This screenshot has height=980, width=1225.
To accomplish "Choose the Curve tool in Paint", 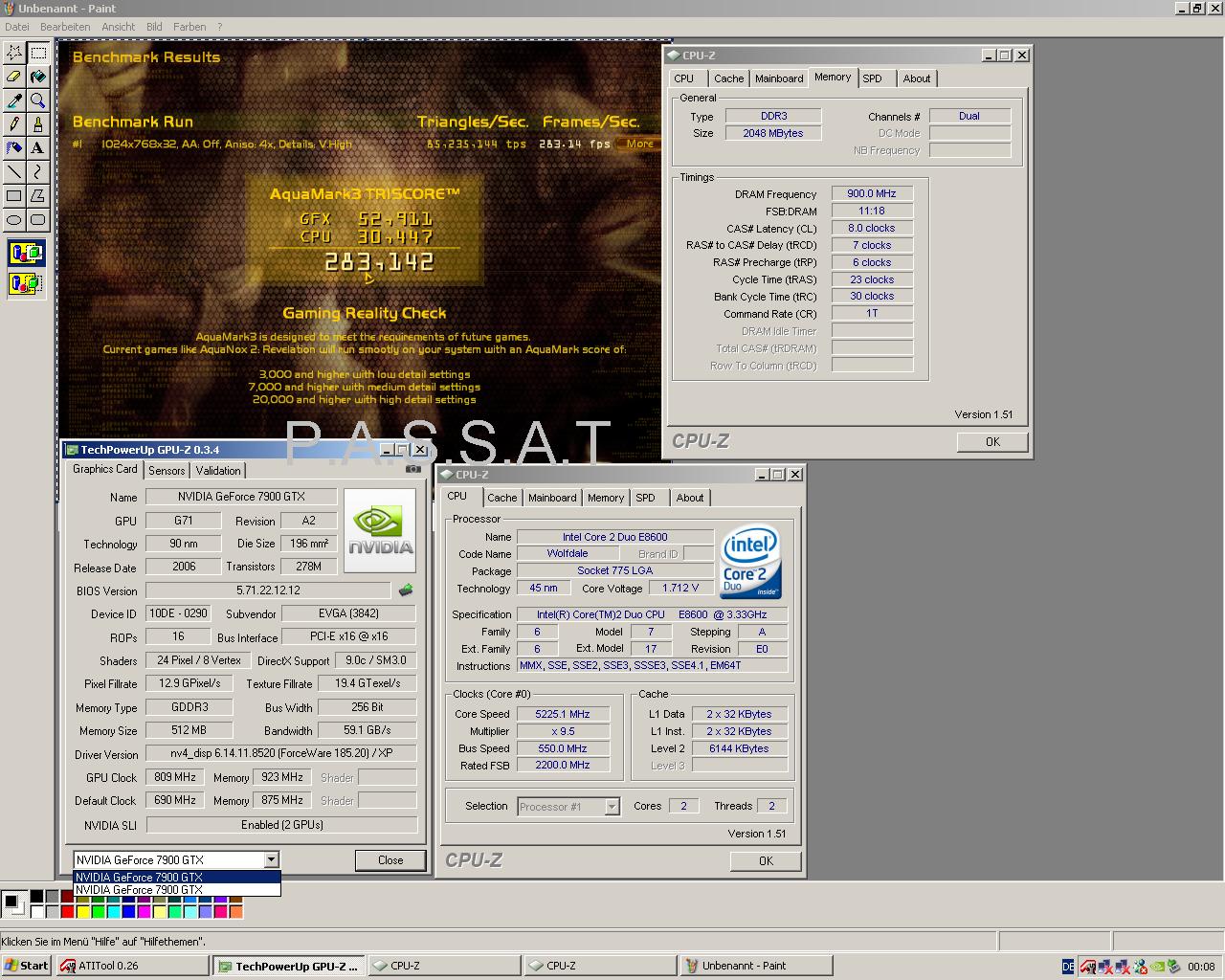I will [38, 172].
